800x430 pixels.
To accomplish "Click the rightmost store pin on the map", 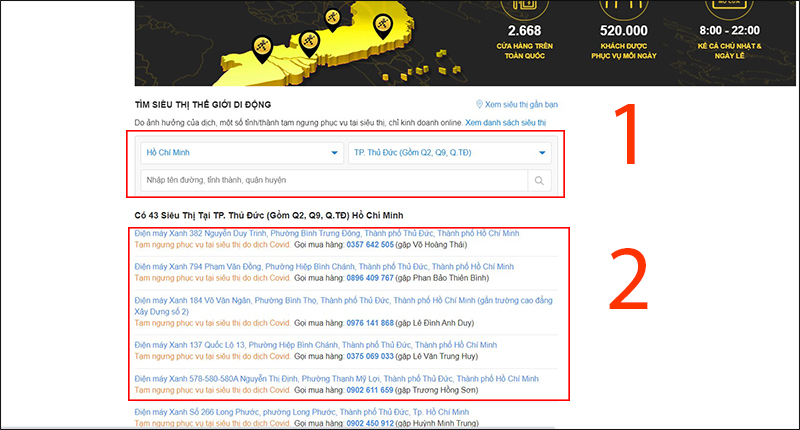I will [x=383, y=26].
